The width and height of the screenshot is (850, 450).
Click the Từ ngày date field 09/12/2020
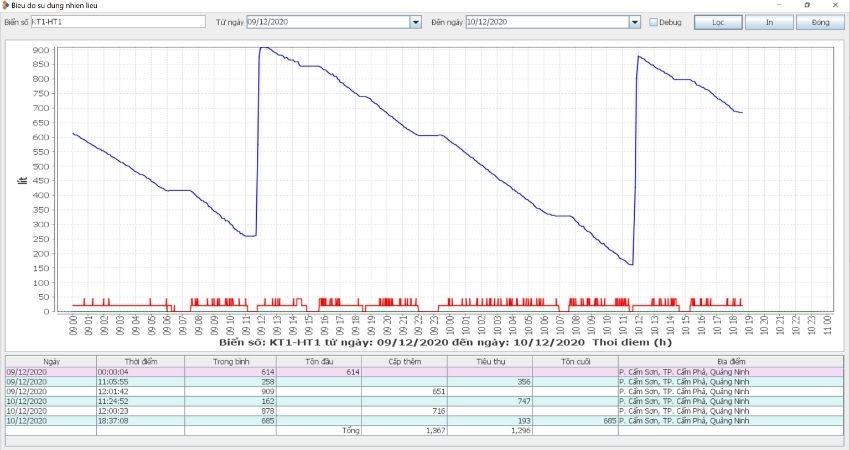click(x=329, y=22)
